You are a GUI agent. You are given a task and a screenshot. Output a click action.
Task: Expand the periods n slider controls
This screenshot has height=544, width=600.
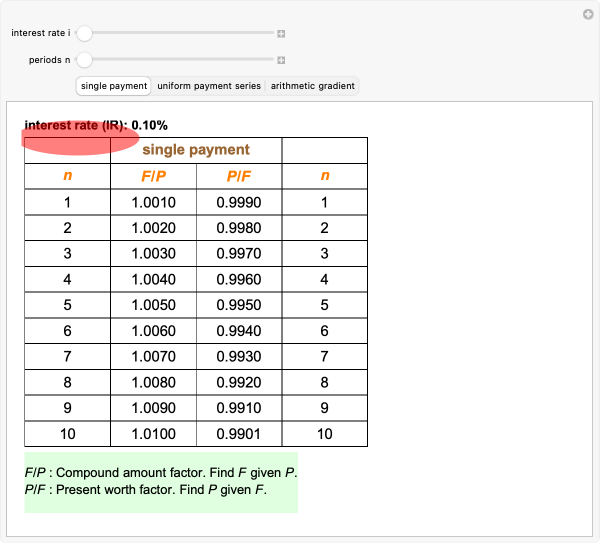click(281, 60)
